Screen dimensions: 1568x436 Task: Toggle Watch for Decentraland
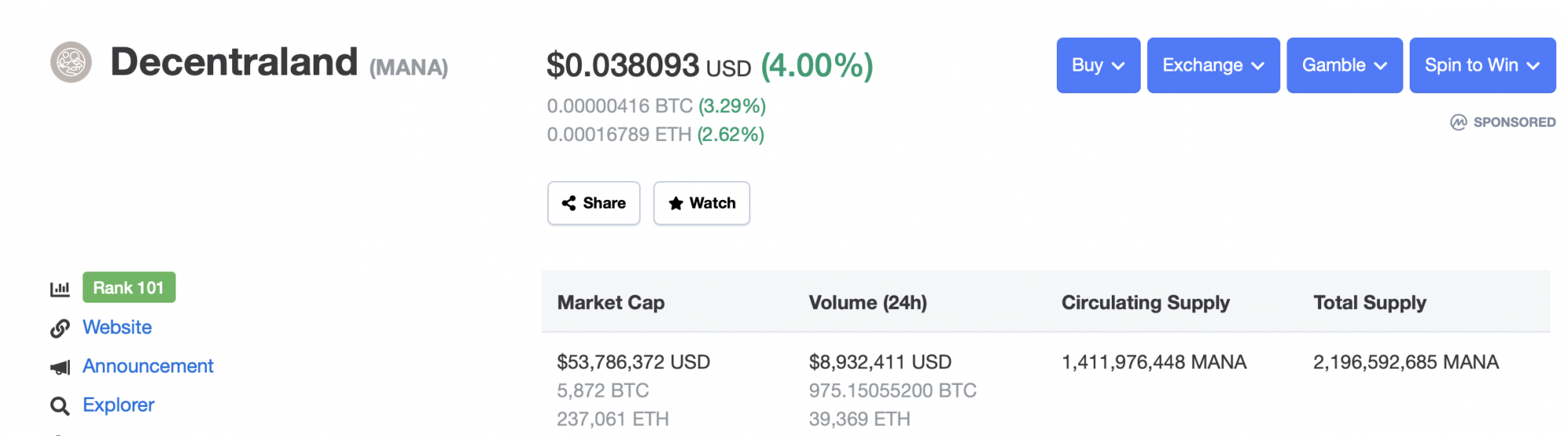point(702,203)
